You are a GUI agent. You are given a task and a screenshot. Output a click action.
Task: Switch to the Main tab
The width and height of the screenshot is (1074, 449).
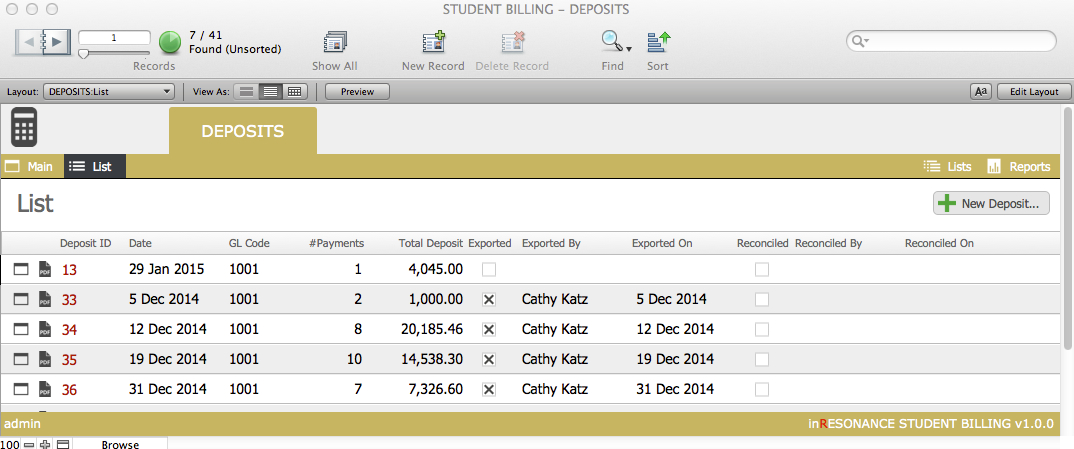[30, 167]
